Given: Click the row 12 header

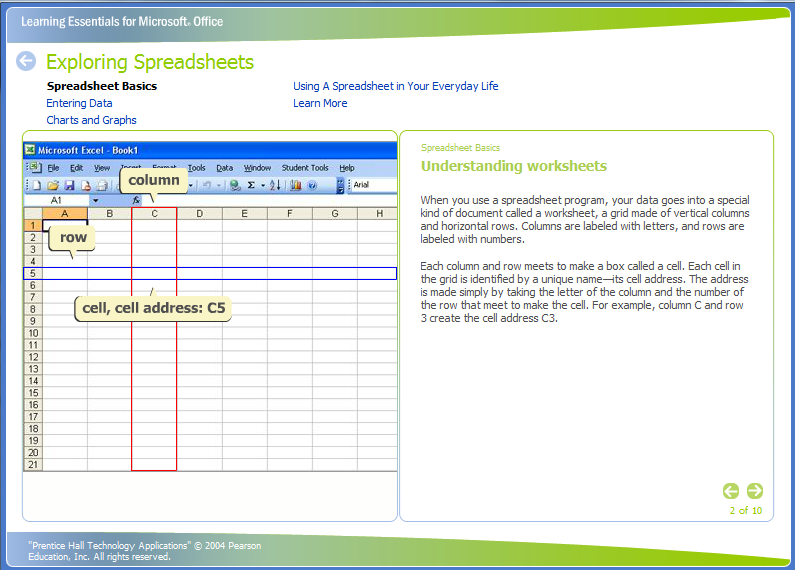Looking at the screenshot, I should 33,357.
